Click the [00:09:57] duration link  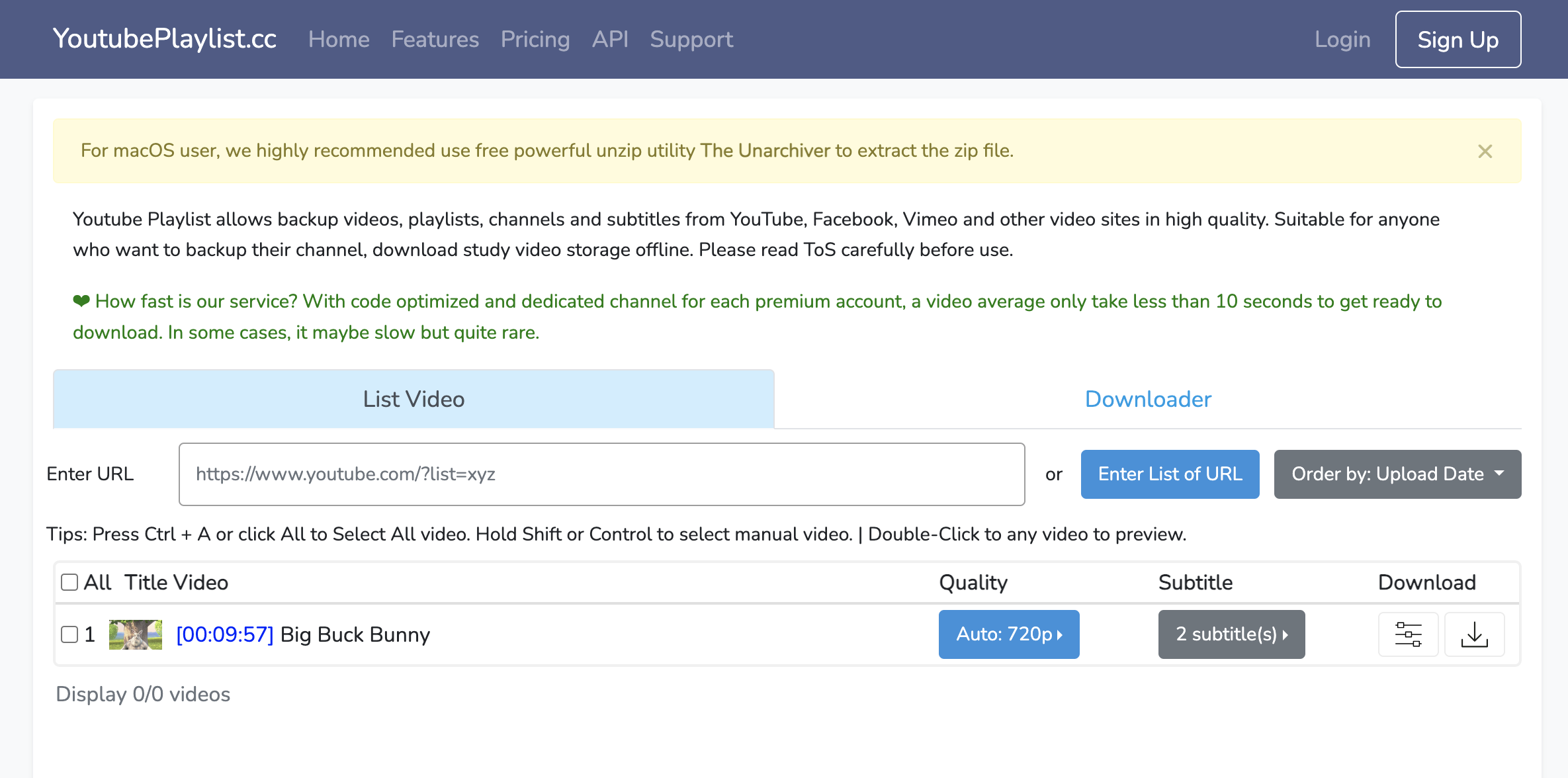225,634
